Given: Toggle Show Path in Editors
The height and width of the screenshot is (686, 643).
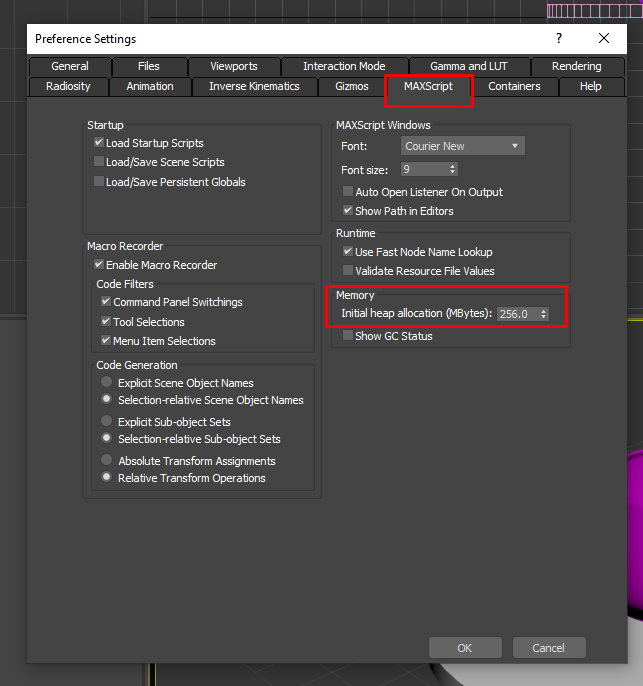Looking at the screenshot, I should click(348, 210).
